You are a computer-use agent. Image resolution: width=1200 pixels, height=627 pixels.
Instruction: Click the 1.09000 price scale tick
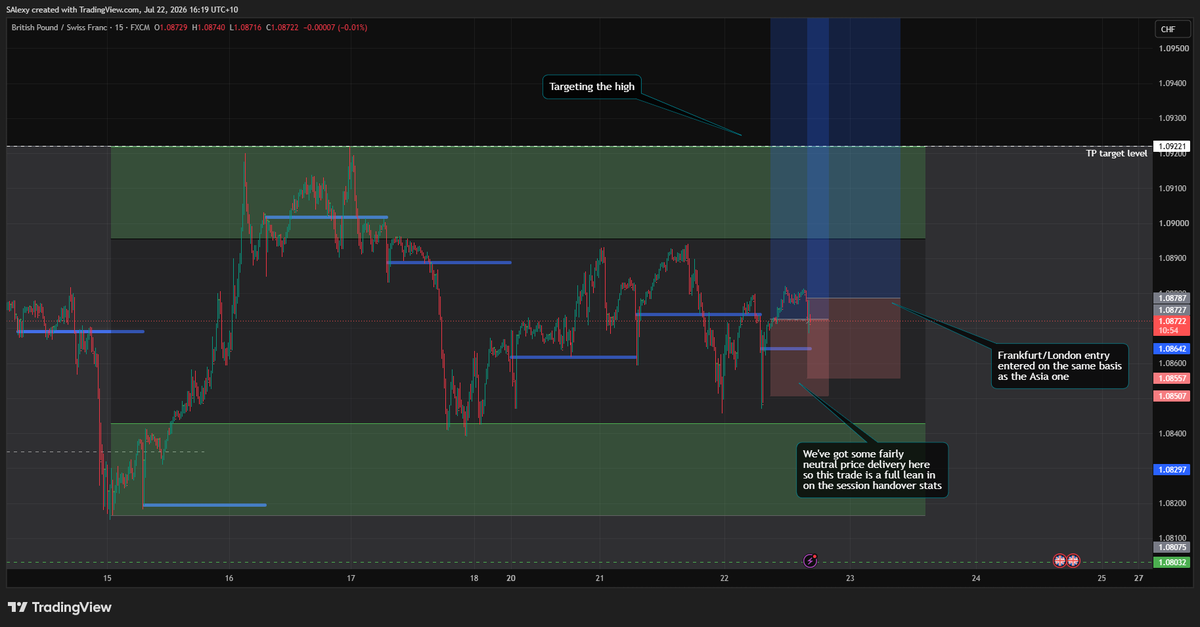(x=1172, y=223)
